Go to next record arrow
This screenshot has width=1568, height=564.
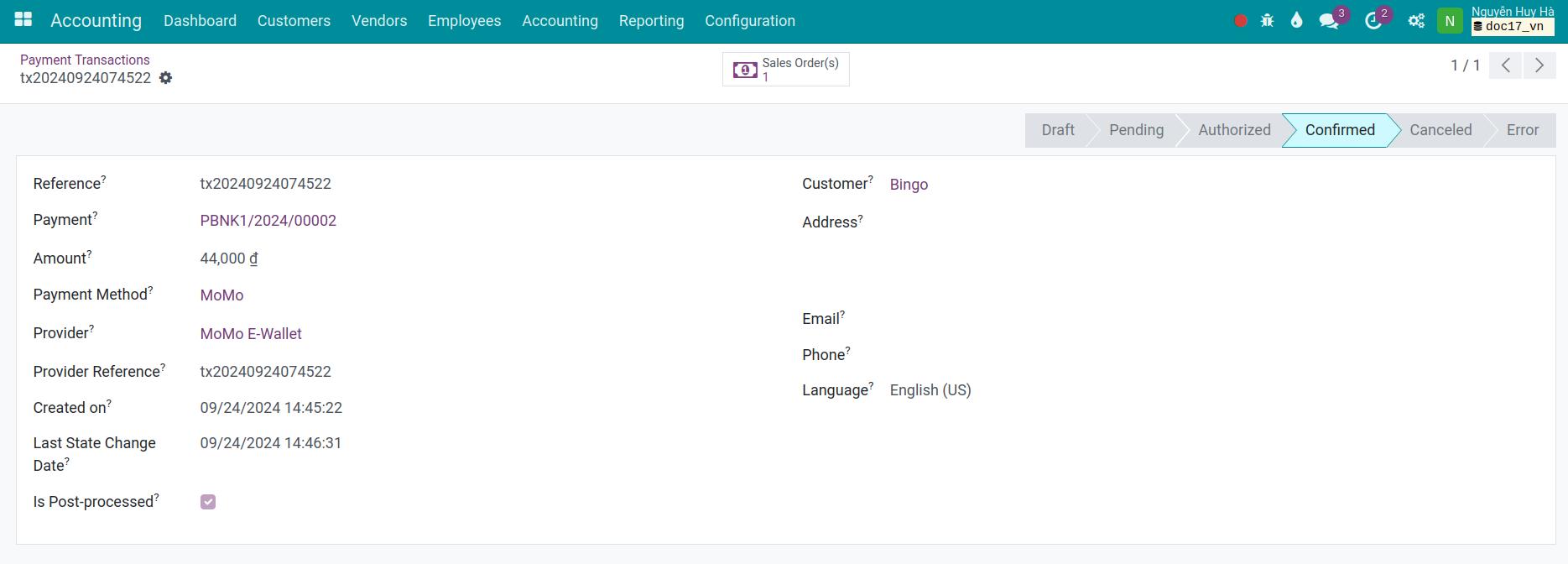pyautogui.click(x=1539, y=65)
